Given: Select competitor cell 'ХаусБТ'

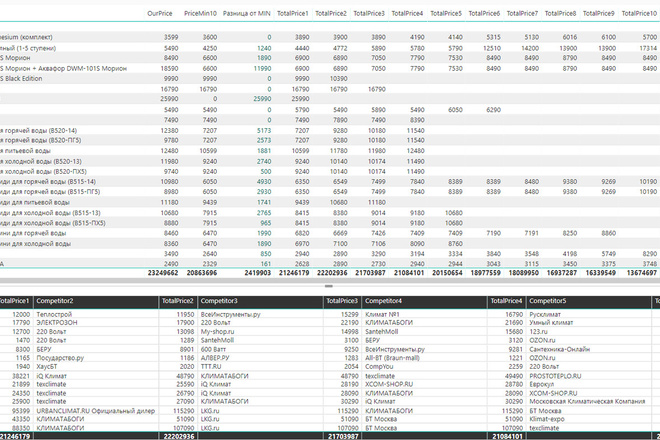Looking at the screenshot, I should point(47,367).
